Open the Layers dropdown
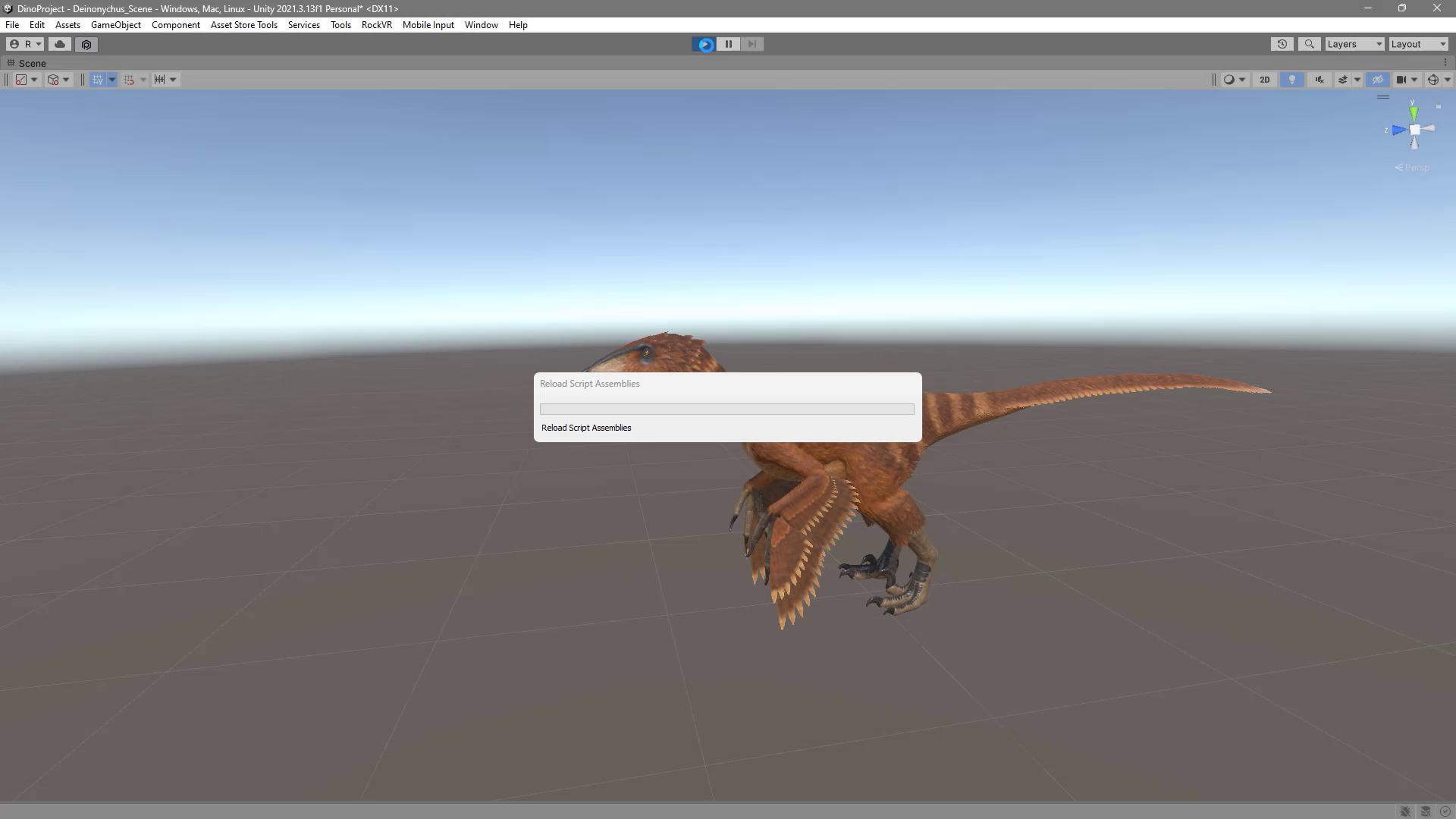This screenshot has height=819, width=1456. click(x=1354, y=44)
